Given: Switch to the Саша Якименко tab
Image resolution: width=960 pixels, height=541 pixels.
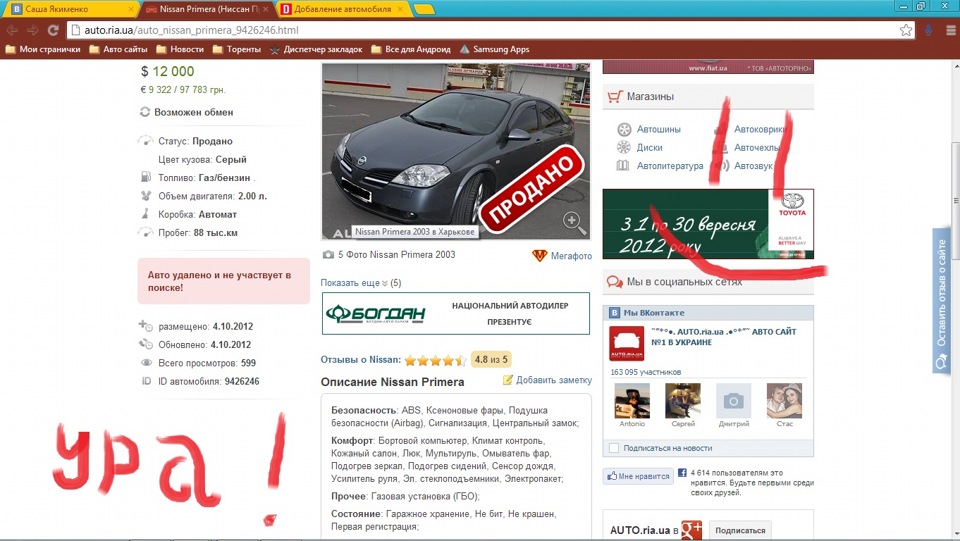Looking at the screenshot, I should 70,9.
